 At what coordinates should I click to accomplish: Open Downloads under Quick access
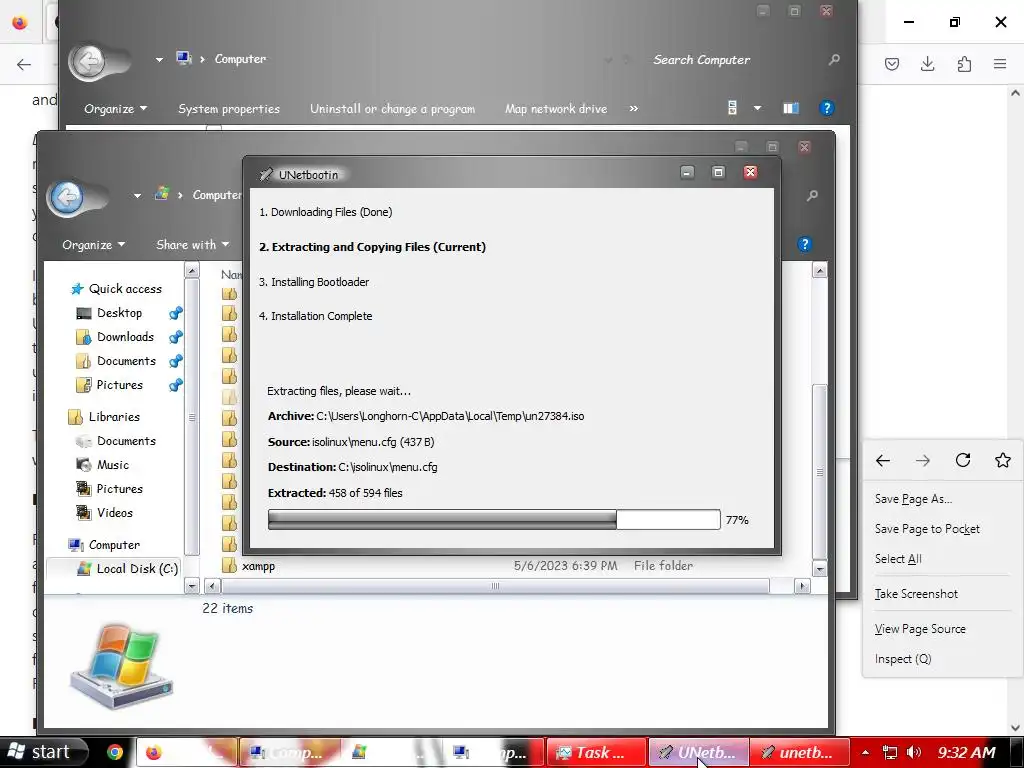tap(116, 337)
